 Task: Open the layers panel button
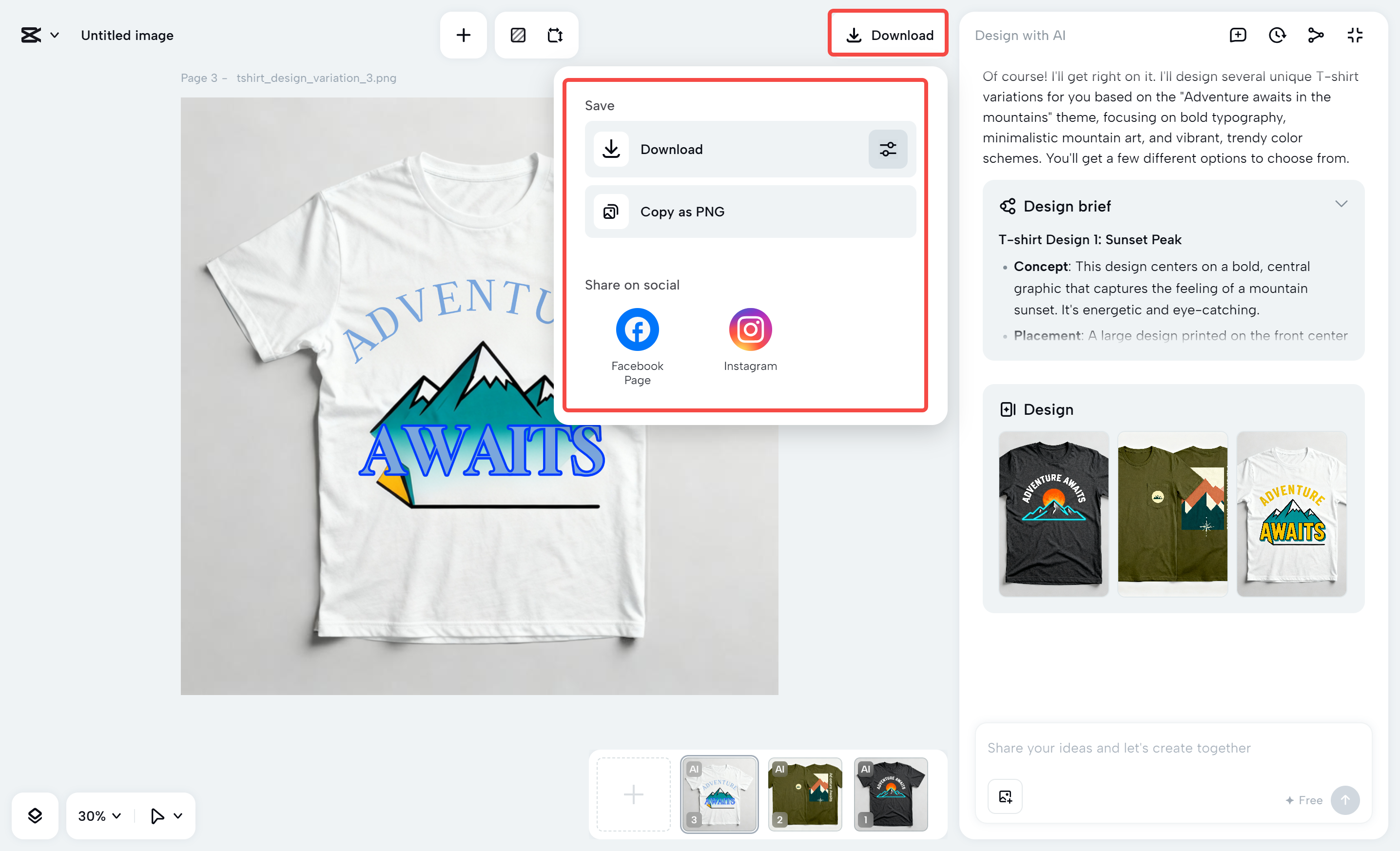pyautogui.click(x=35, y=816)
